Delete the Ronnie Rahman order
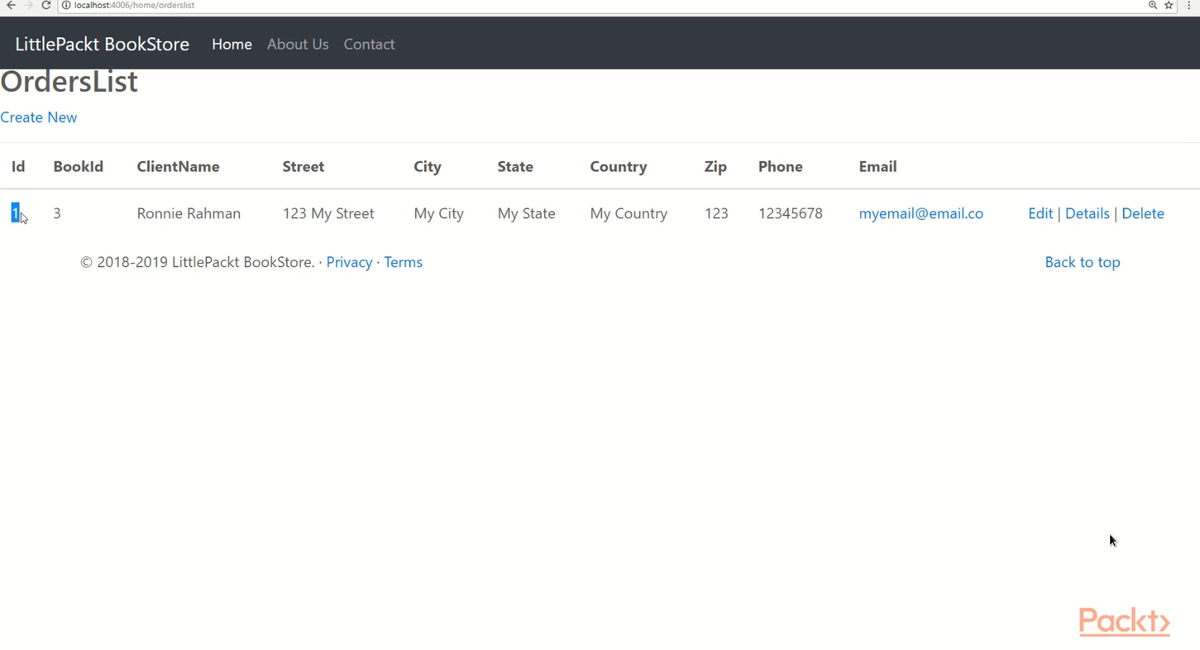 click(1143, 213)
